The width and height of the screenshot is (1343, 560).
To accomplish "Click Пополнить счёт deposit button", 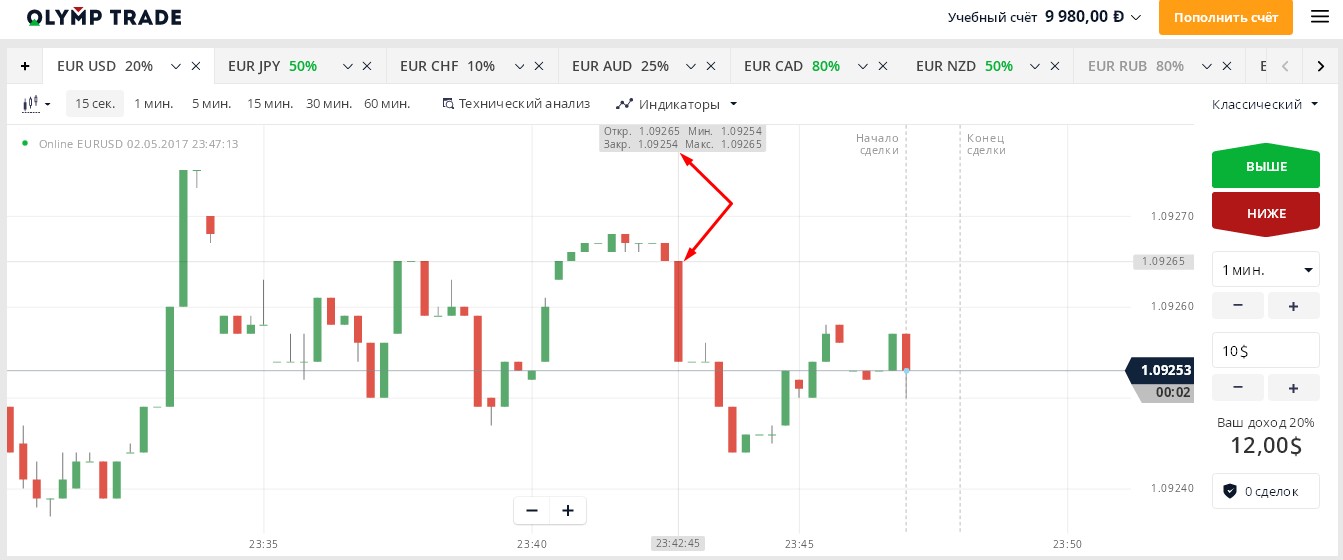I will point(1226,17).
